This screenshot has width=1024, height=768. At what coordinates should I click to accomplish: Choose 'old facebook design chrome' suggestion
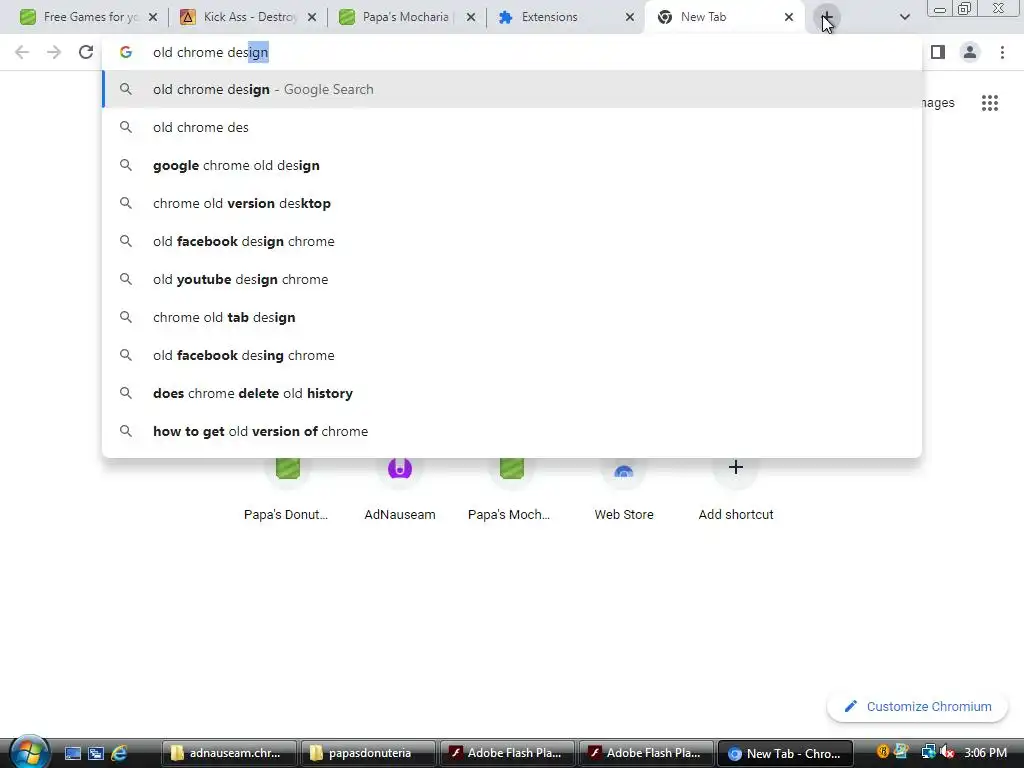coord(512,241)
